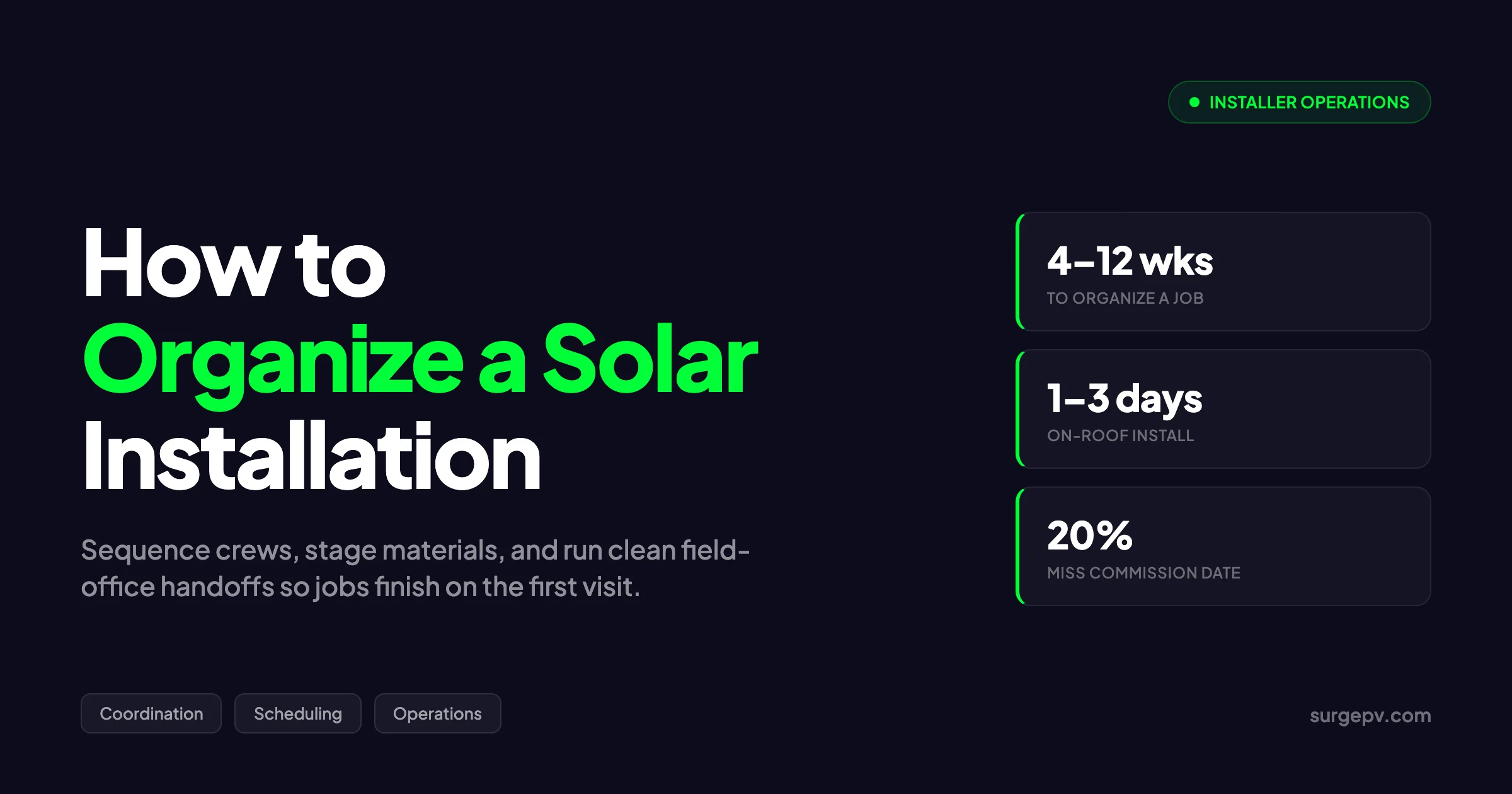Screen dimensions: 1512x794
Task: Select the Scheduling tag
Action: click(298, 713)
